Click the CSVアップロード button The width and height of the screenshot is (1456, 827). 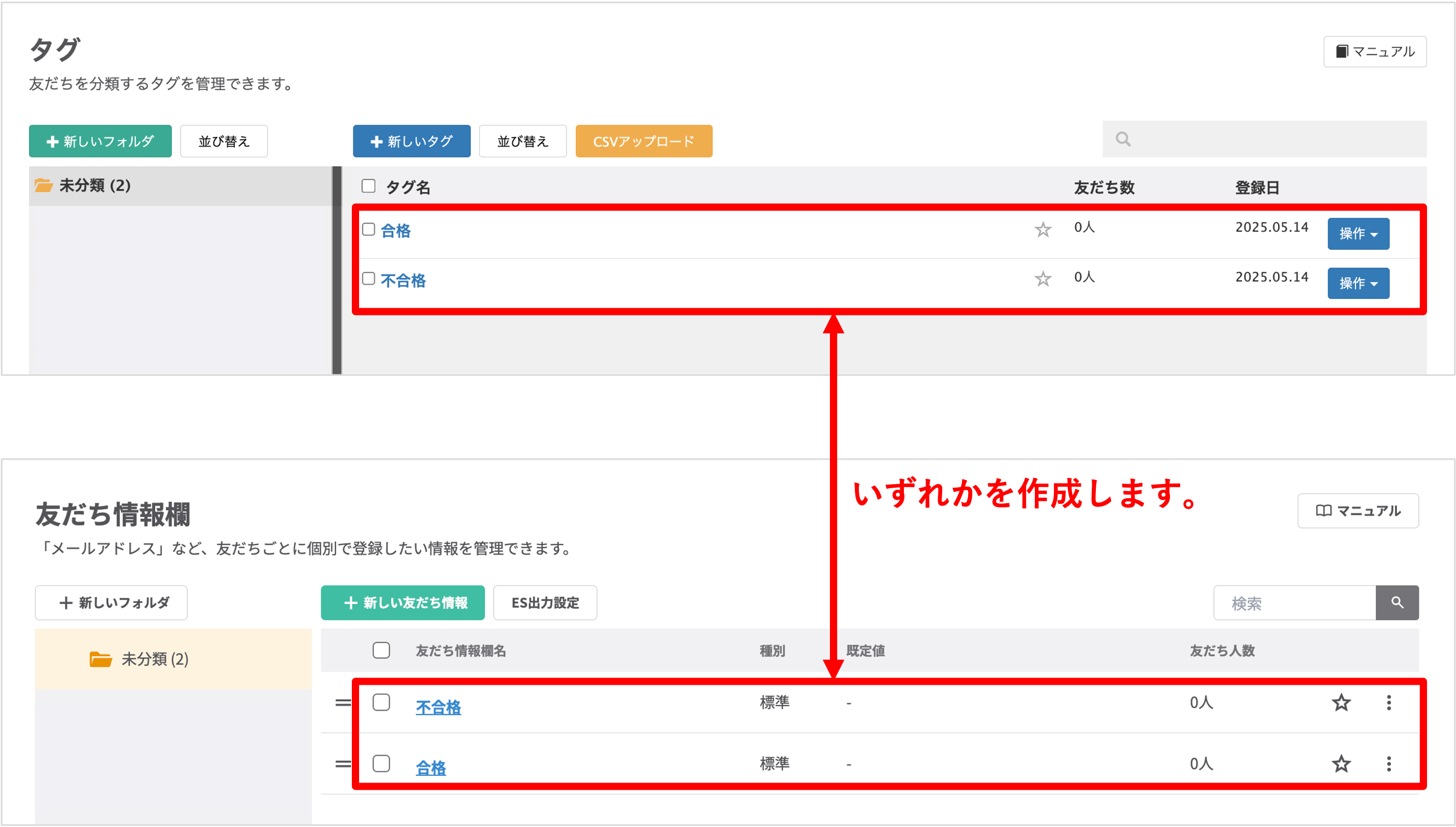tap(644, 141)
